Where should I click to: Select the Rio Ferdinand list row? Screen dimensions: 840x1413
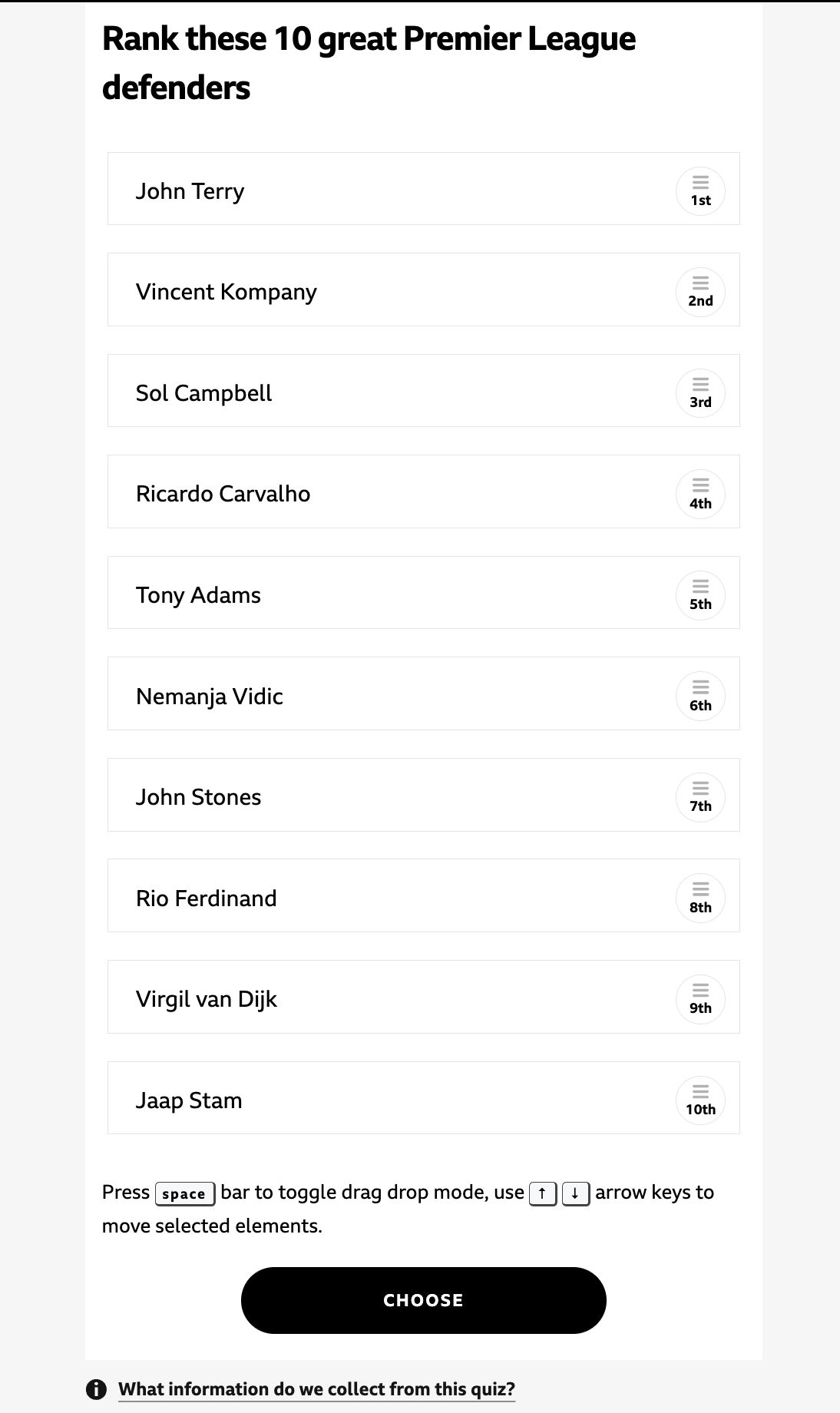423,895
